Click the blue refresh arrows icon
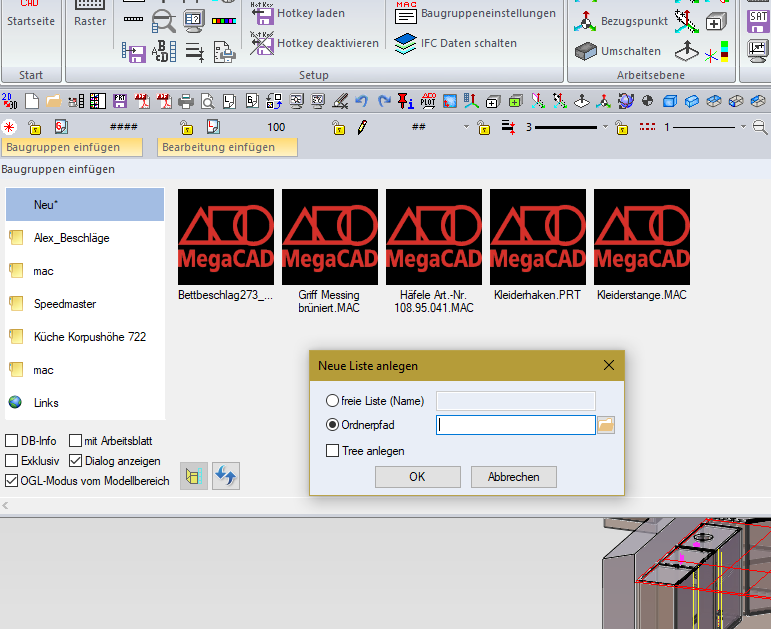The image size is (771, 629). tap(226, 476)
